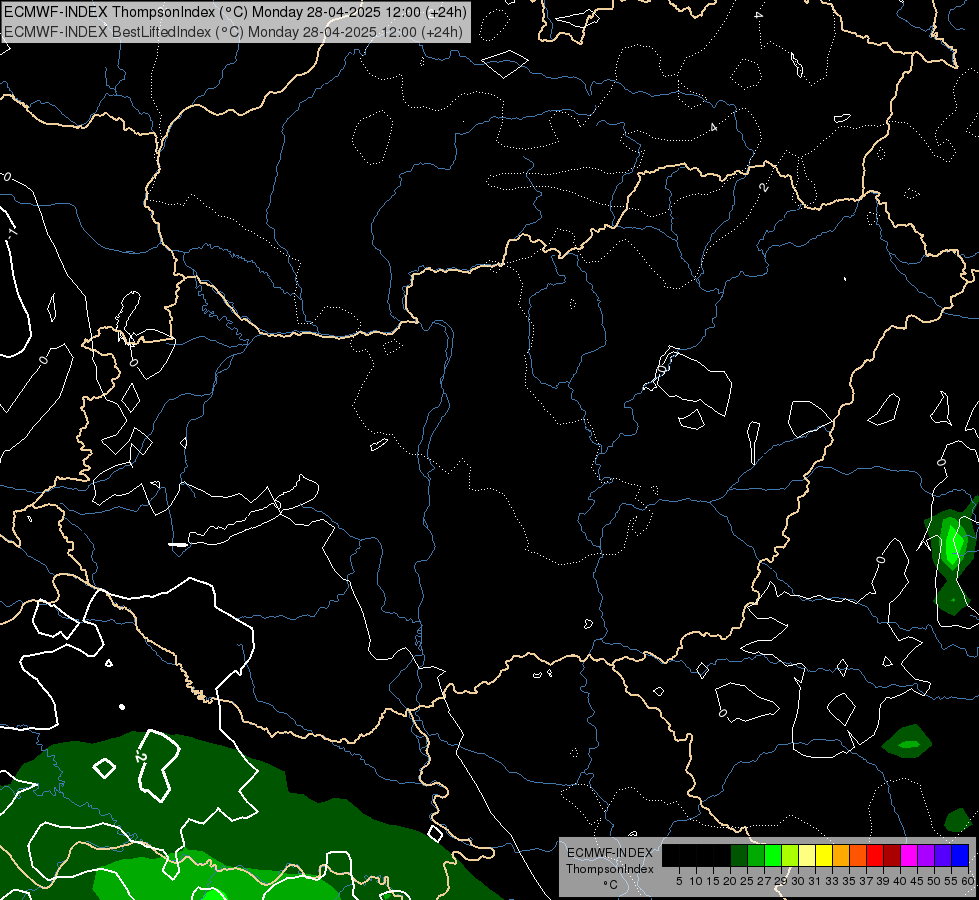The height and width of the screenshot is (900, 979).
Task: Select the dark orange 35–37 legend swatch
Action: [858, 855]
